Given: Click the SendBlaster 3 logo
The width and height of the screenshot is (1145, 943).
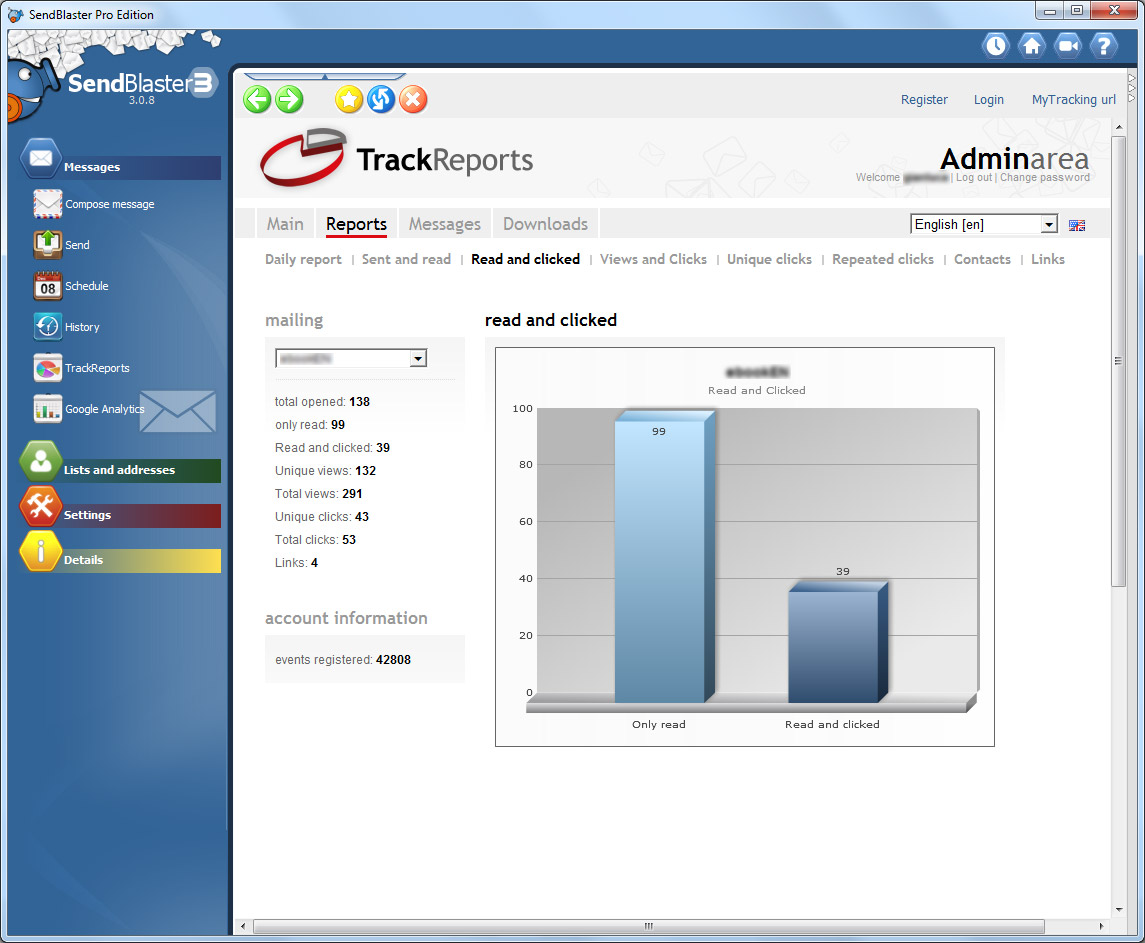Looking at the screenshot, I should 143,85.
